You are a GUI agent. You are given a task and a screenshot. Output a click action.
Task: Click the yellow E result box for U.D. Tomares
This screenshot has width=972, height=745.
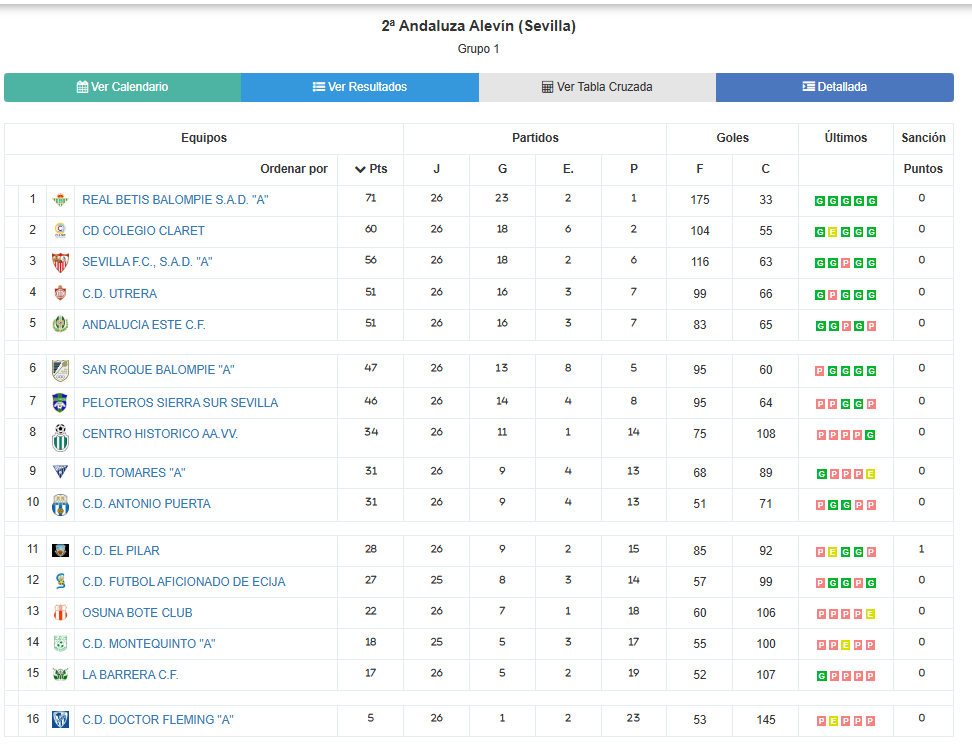click(870, 474)
